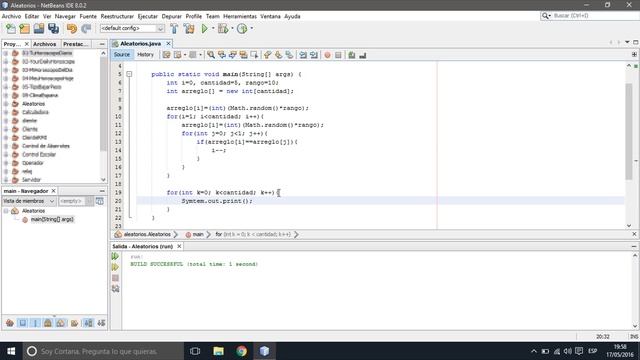Click Find Next Occurrence editor icon

click(x=233, y=55)
